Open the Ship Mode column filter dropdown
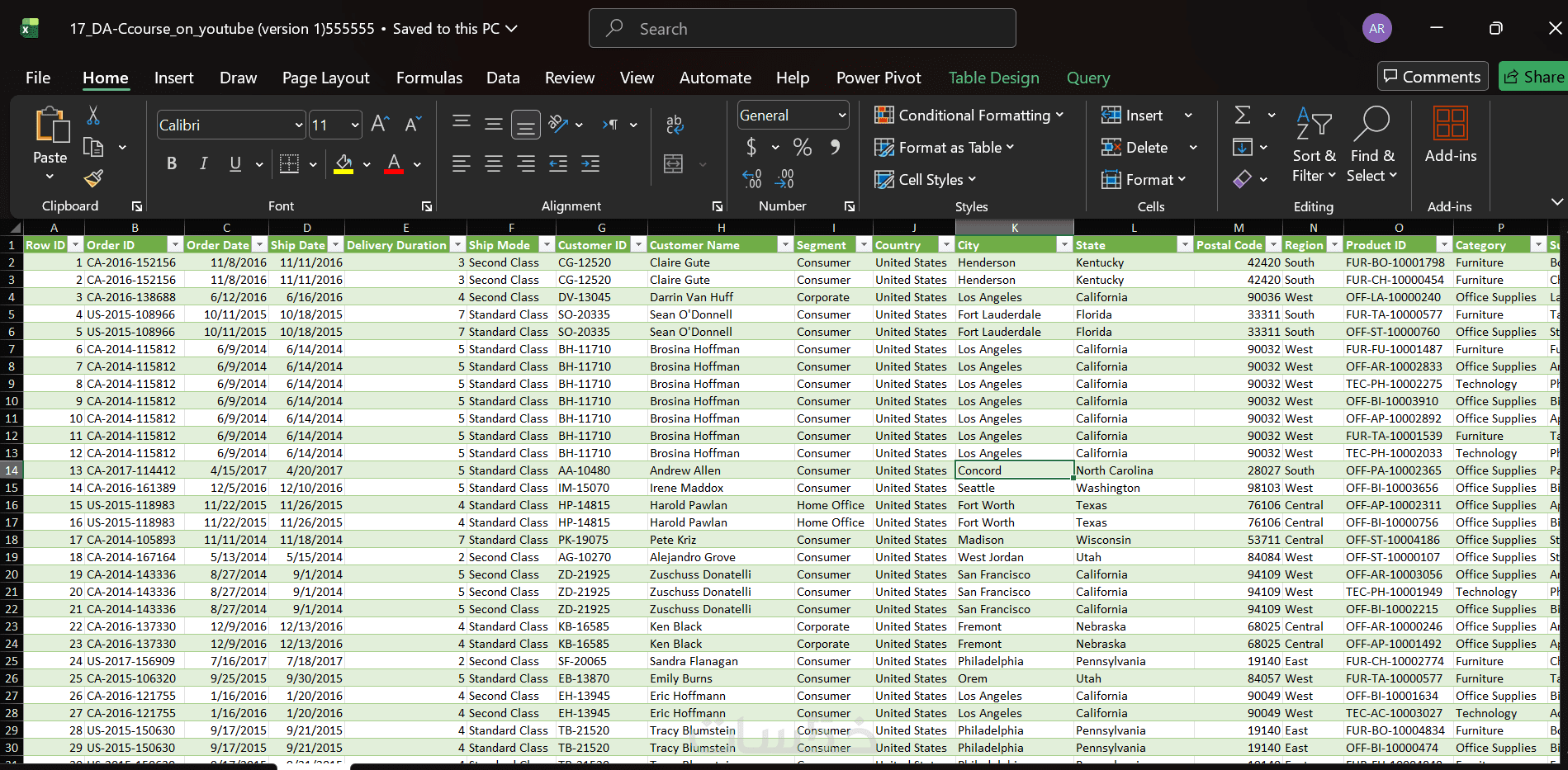The width and height of the screenshot is (1568, 770). point(546,245)
